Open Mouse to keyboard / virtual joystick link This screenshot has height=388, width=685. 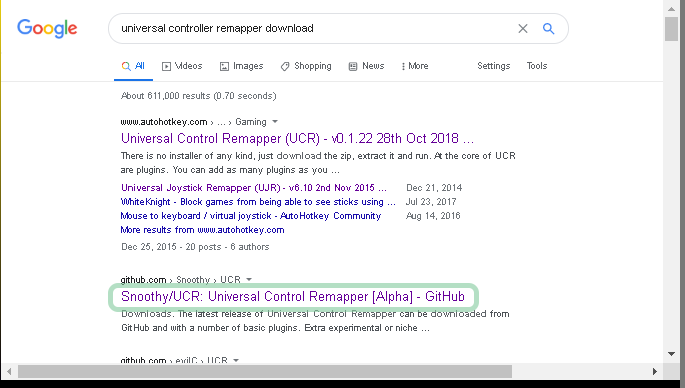pyautogui.click(x=251, y=216)
